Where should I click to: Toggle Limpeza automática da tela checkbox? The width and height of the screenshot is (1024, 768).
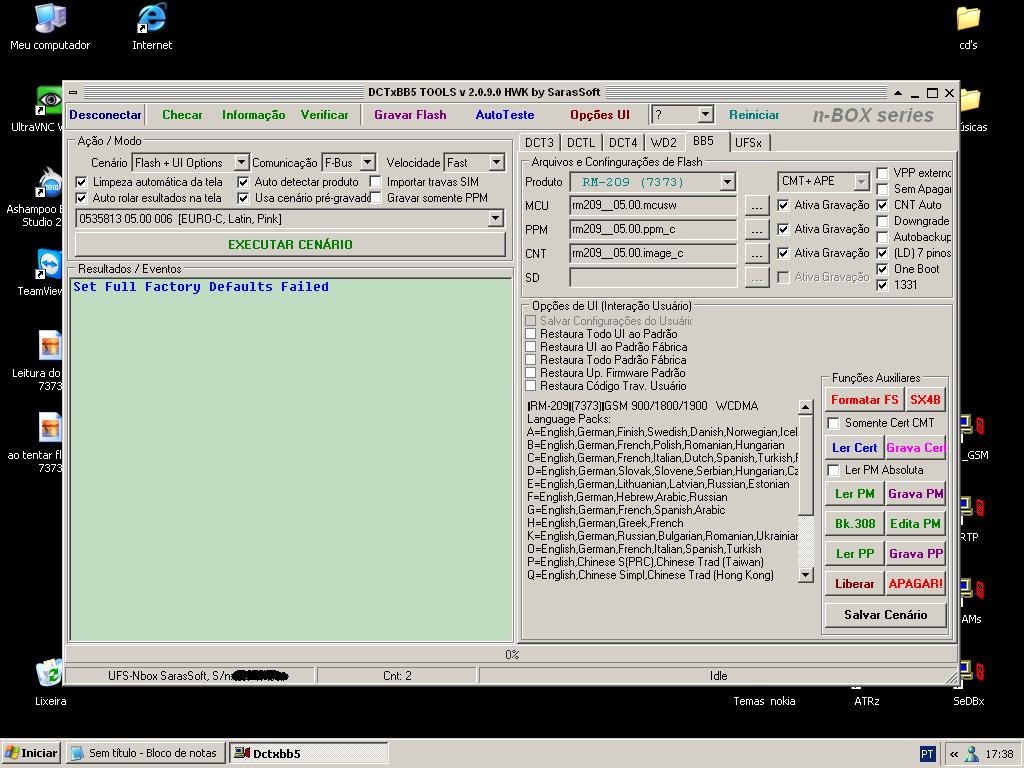point(82,182)
